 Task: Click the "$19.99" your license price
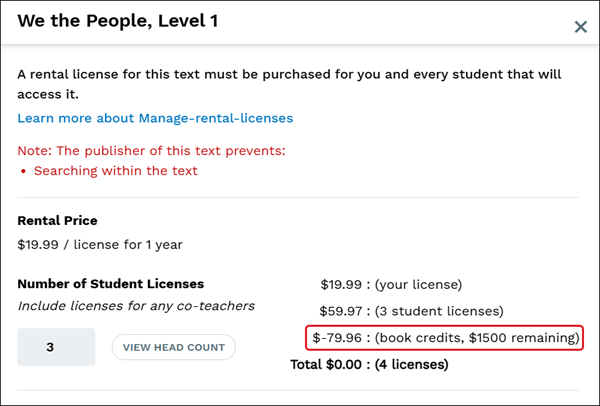[341, 285]
